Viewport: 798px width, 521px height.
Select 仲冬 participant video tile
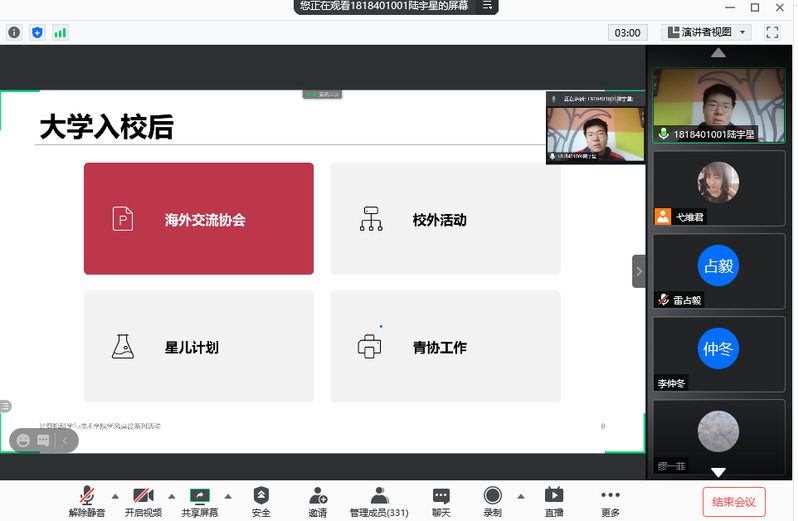718,354
